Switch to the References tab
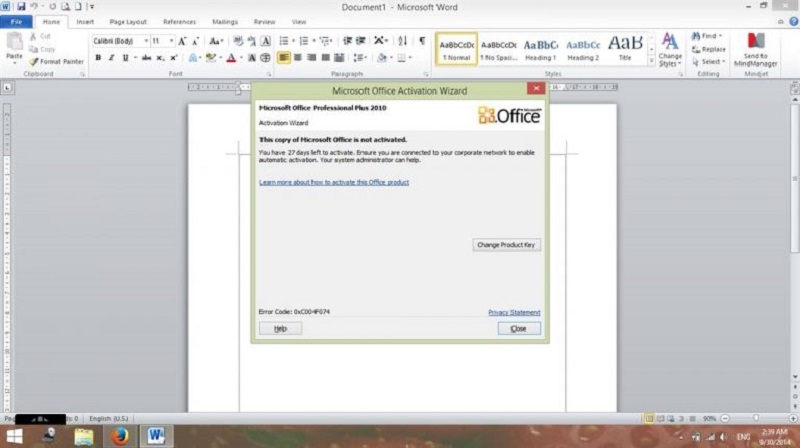This screenshot has height=448, width=800. coord(179,22)
